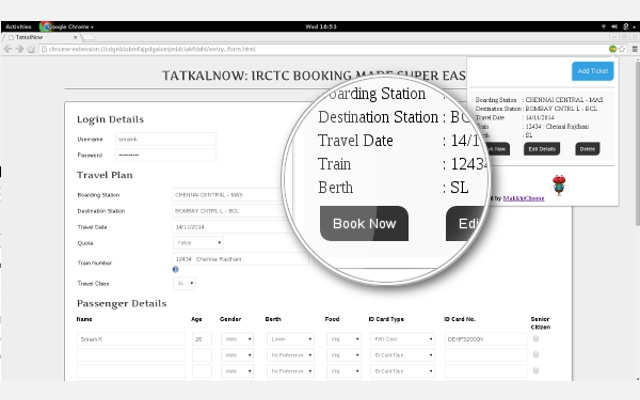
Task: Click the Travel Date field showing 14/11/2014
Action: click(229, 227)
